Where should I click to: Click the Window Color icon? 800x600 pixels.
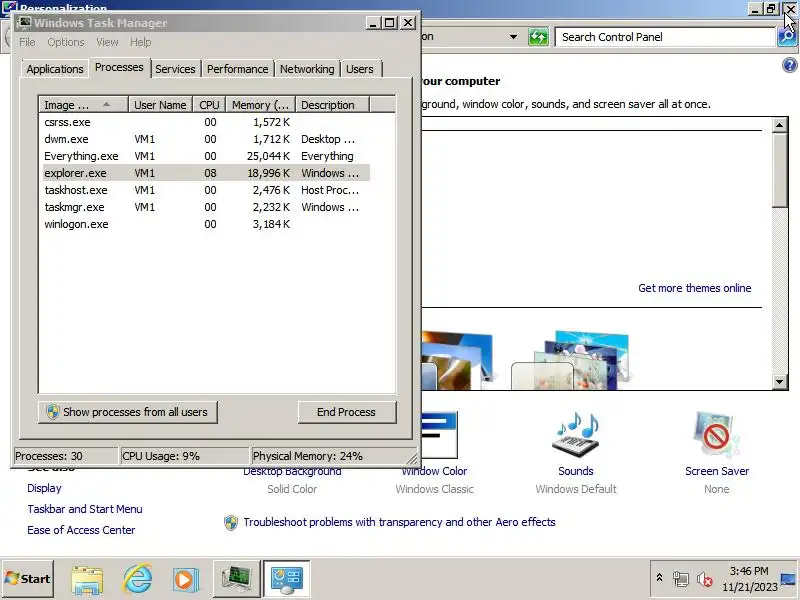click(x=439, y=435)
